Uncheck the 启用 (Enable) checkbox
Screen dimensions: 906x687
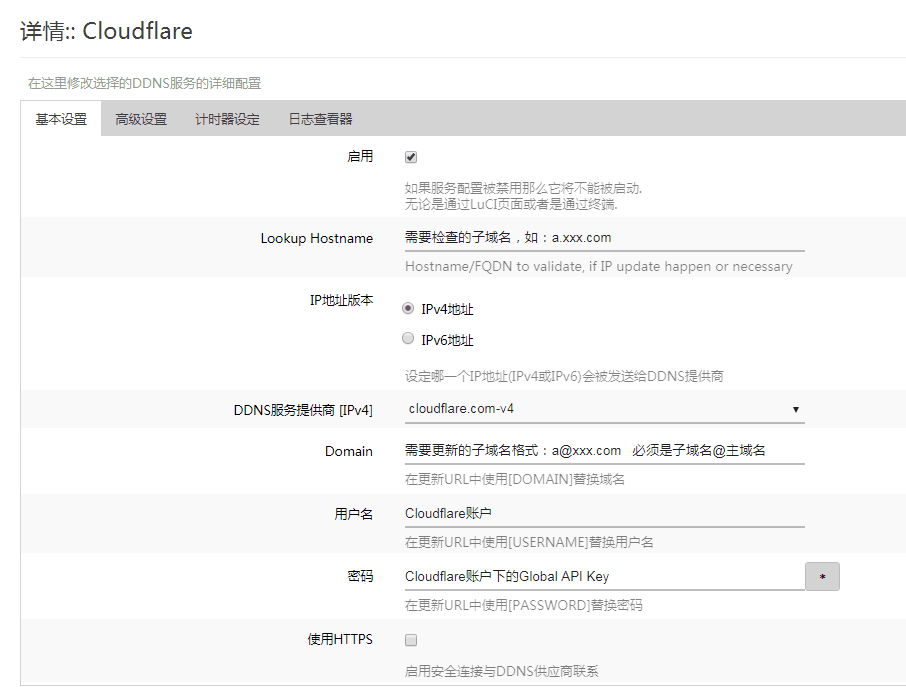click(411, 157)
